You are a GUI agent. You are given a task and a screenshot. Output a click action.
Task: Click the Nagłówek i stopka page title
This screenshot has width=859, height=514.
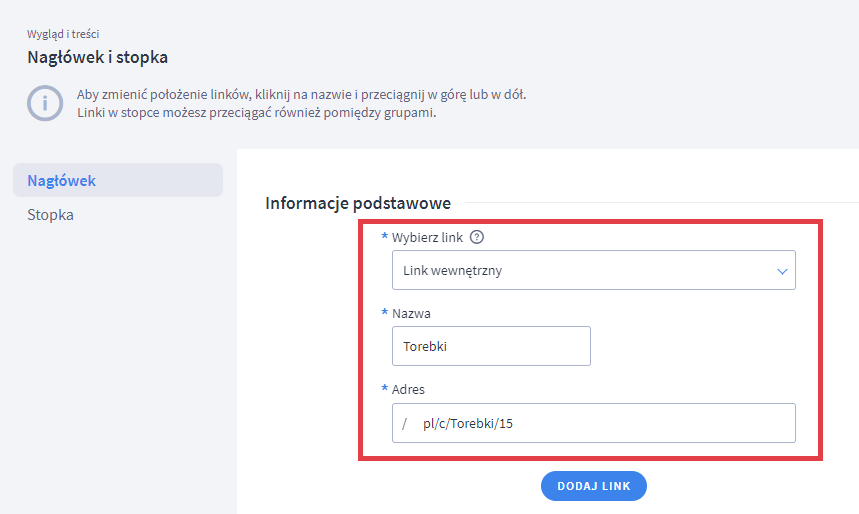[97, 56]
